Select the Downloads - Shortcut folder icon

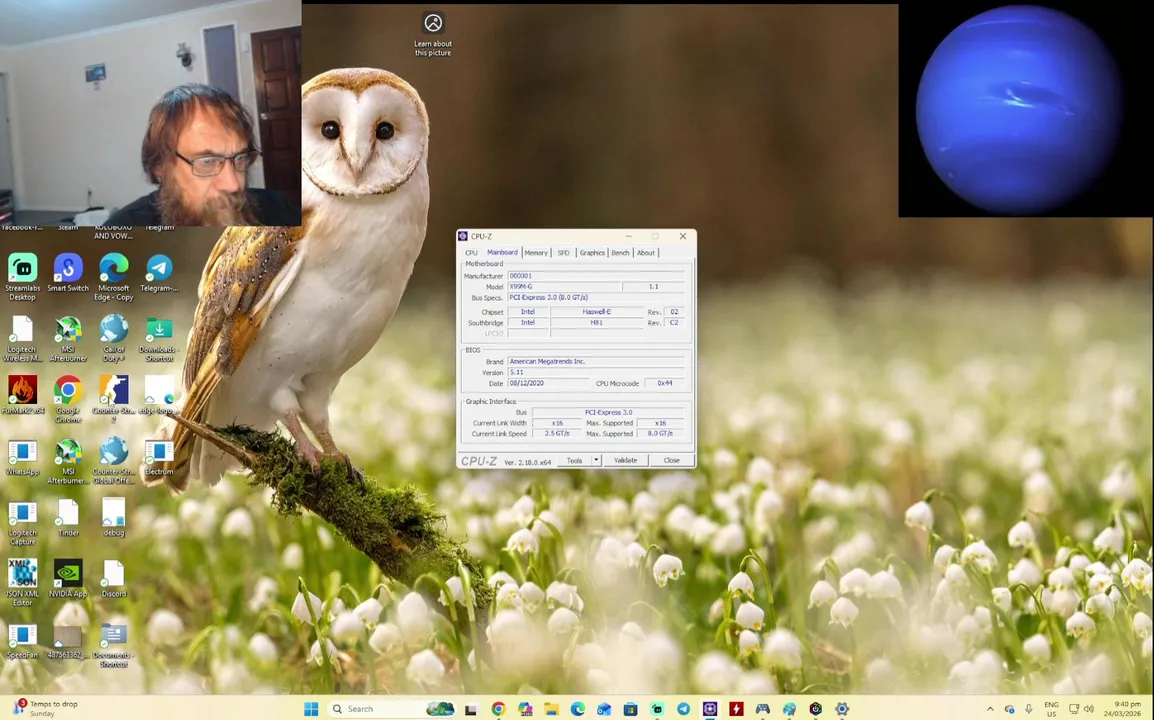click(159, 339)
